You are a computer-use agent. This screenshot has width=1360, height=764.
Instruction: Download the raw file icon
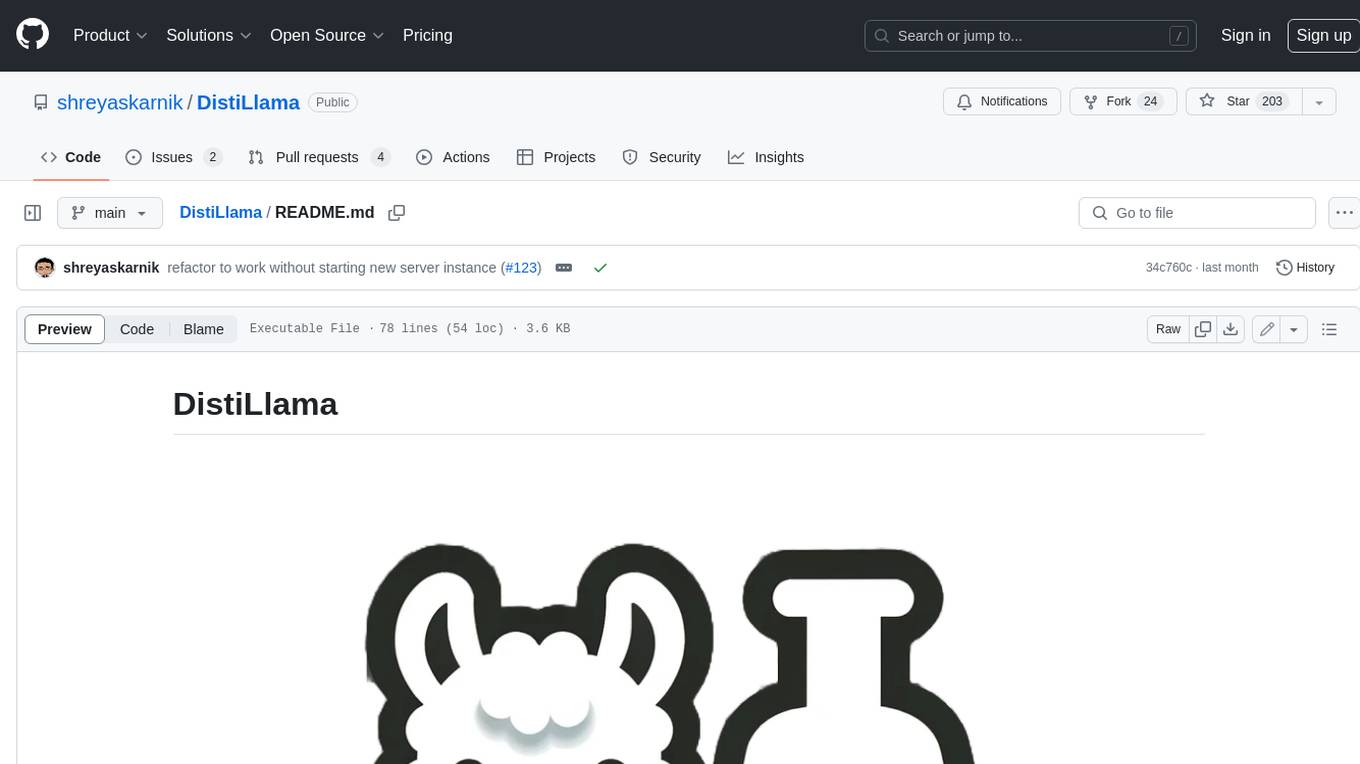pyautogui.click(x=1231, y=329)
